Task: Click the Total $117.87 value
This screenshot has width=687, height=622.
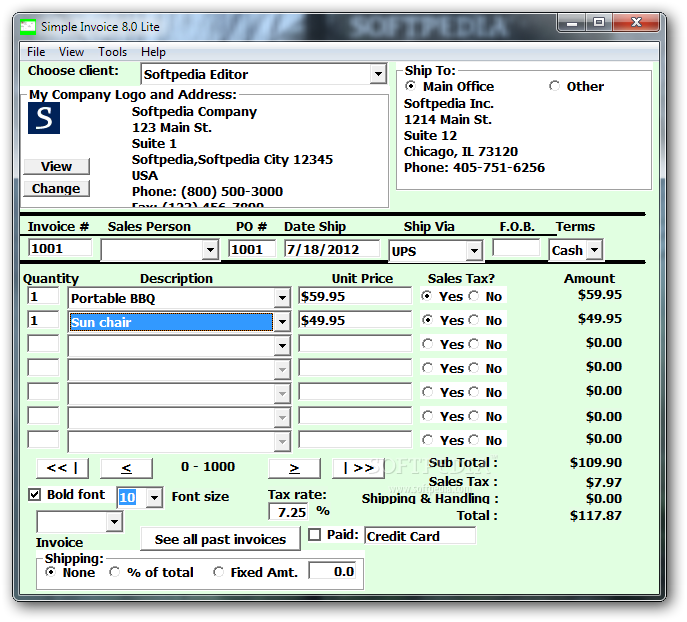Action: pos(595,516)
